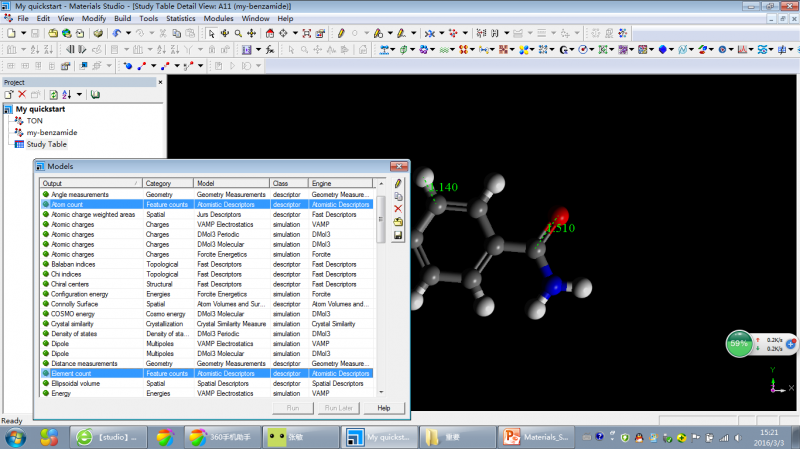Click the red X delete icon in Project panel
Screen dimensions: 800x449
pos(22,94)
